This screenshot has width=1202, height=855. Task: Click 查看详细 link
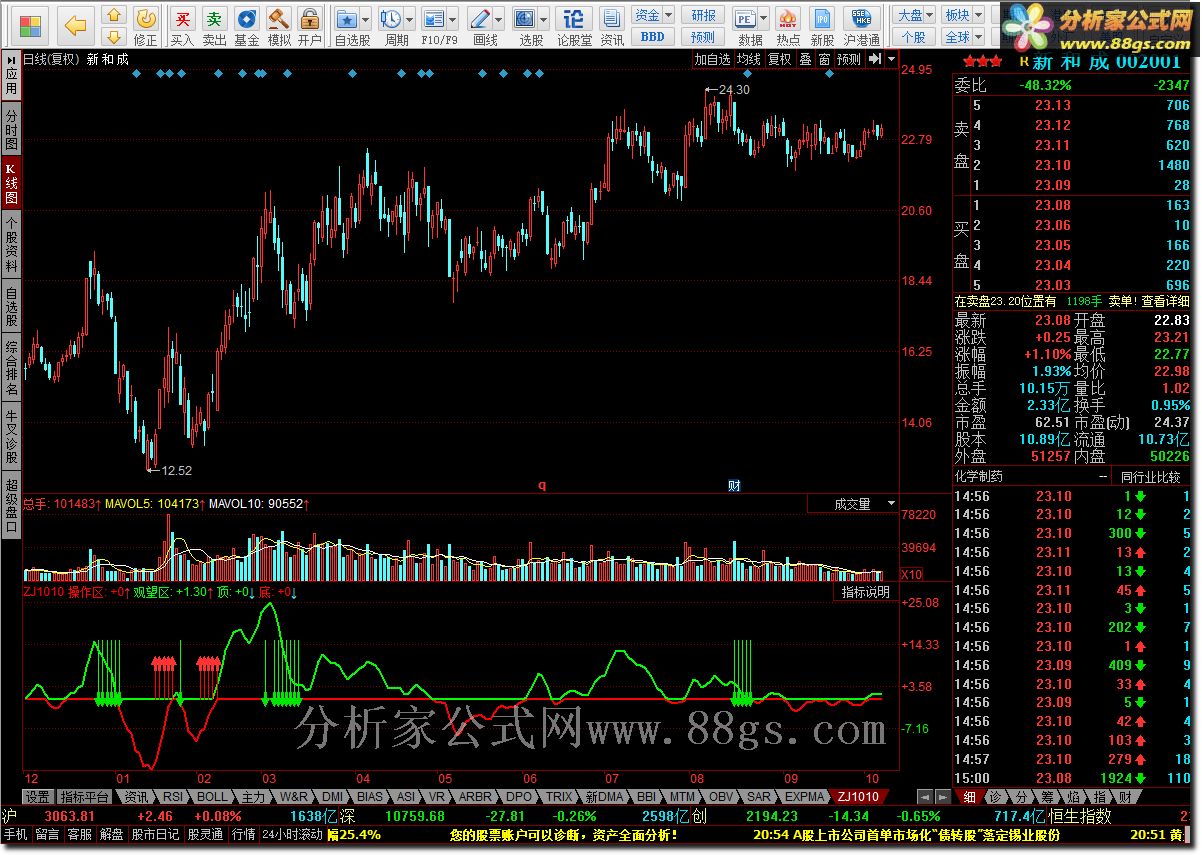(1167, 301)
